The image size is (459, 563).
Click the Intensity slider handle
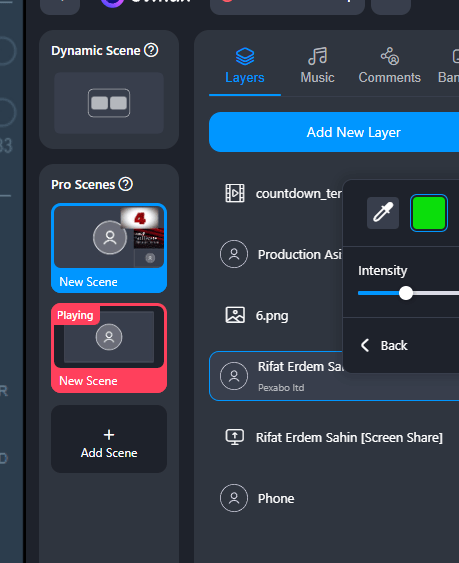406,293
